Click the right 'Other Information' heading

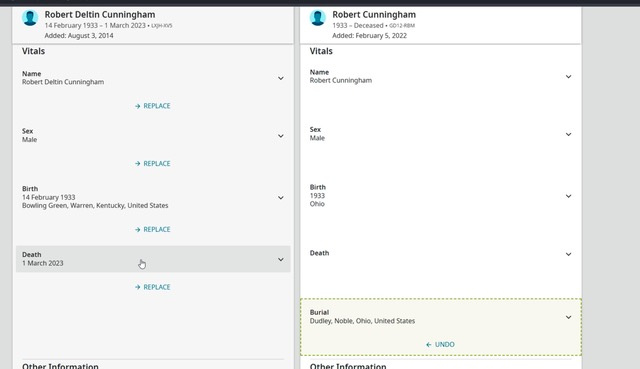point(348,366)
